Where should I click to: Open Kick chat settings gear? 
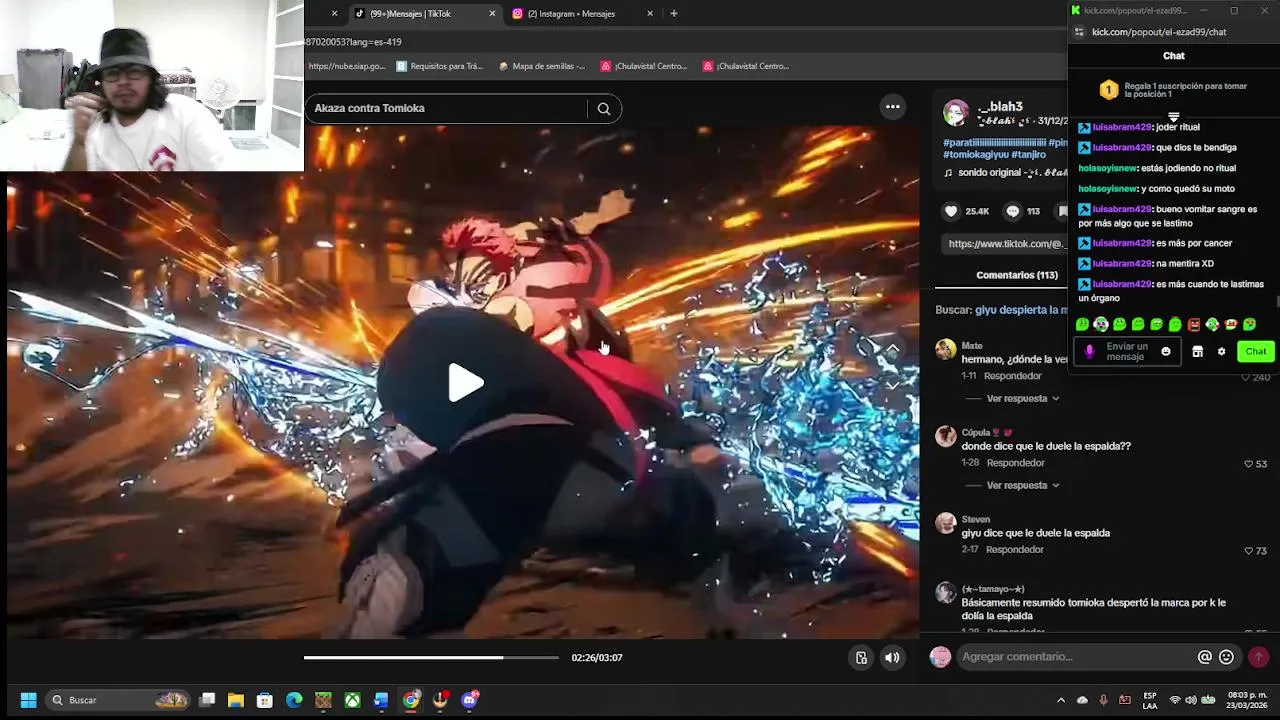[1221, 352]
